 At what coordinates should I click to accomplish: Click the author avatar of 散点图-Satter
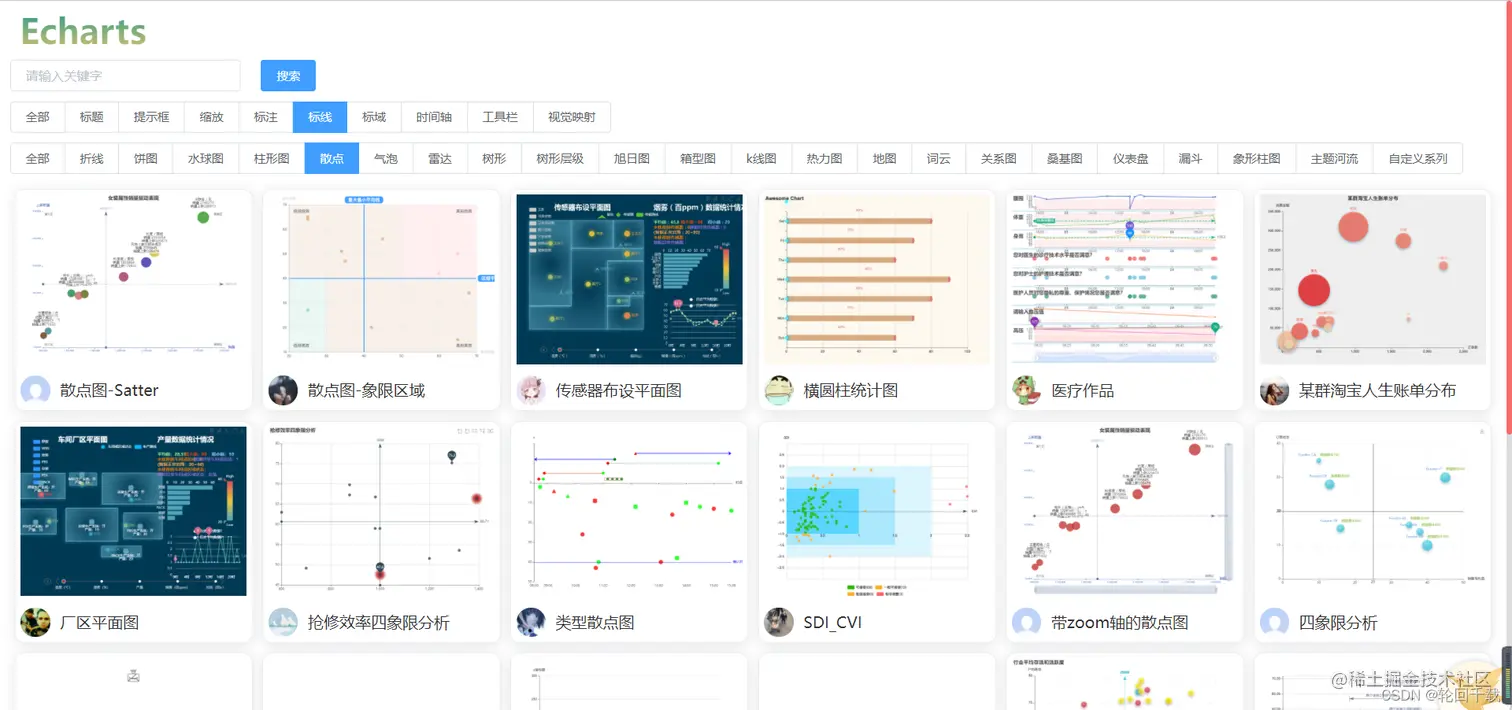[x=34, y=390]
